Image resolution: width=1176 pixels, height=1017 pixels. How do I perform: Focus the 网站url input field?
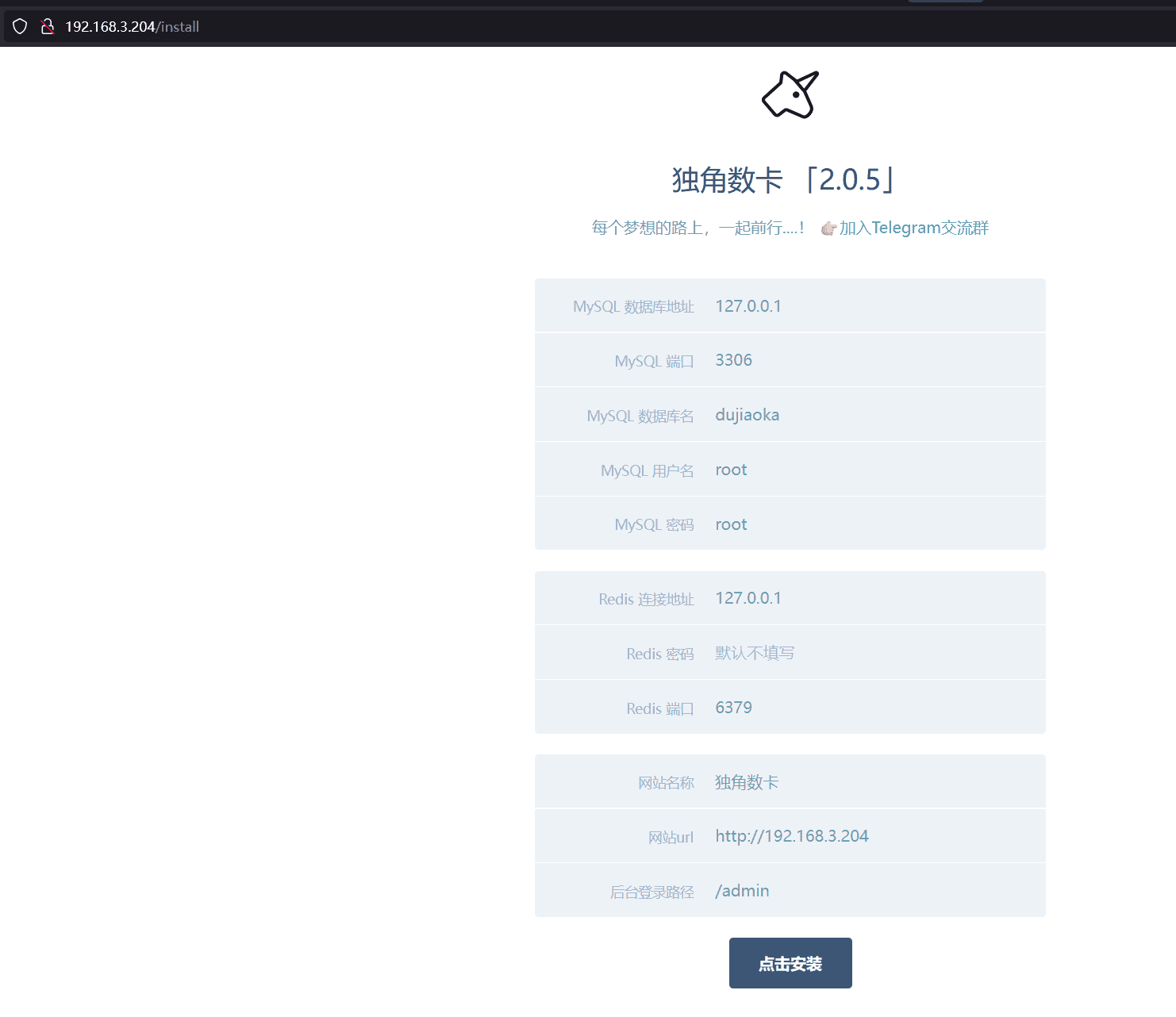click(x=873, y=836)
